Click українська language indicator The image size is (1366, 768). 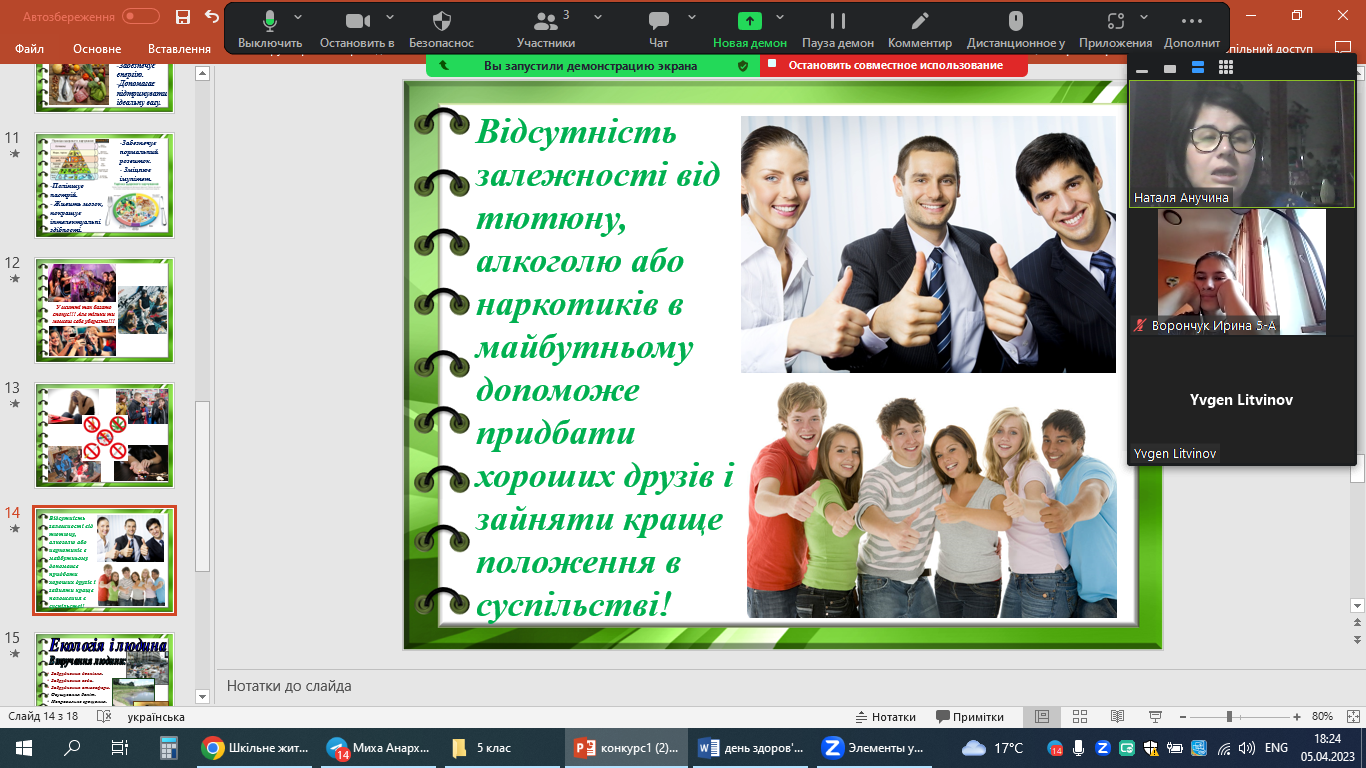coord(156,717)
